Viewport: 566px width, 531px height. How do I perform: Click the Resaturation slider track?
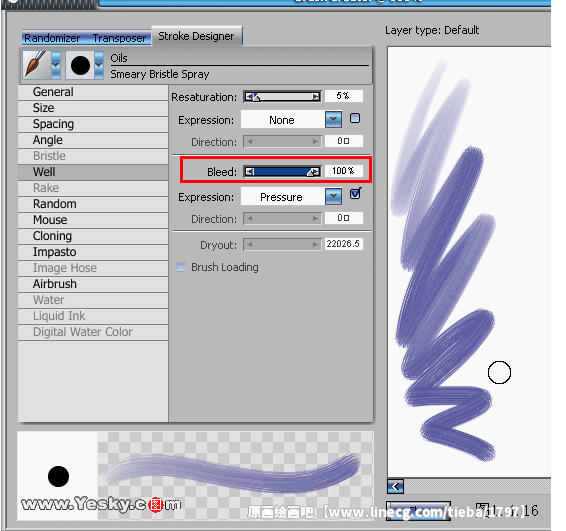[x=282, y=97]
